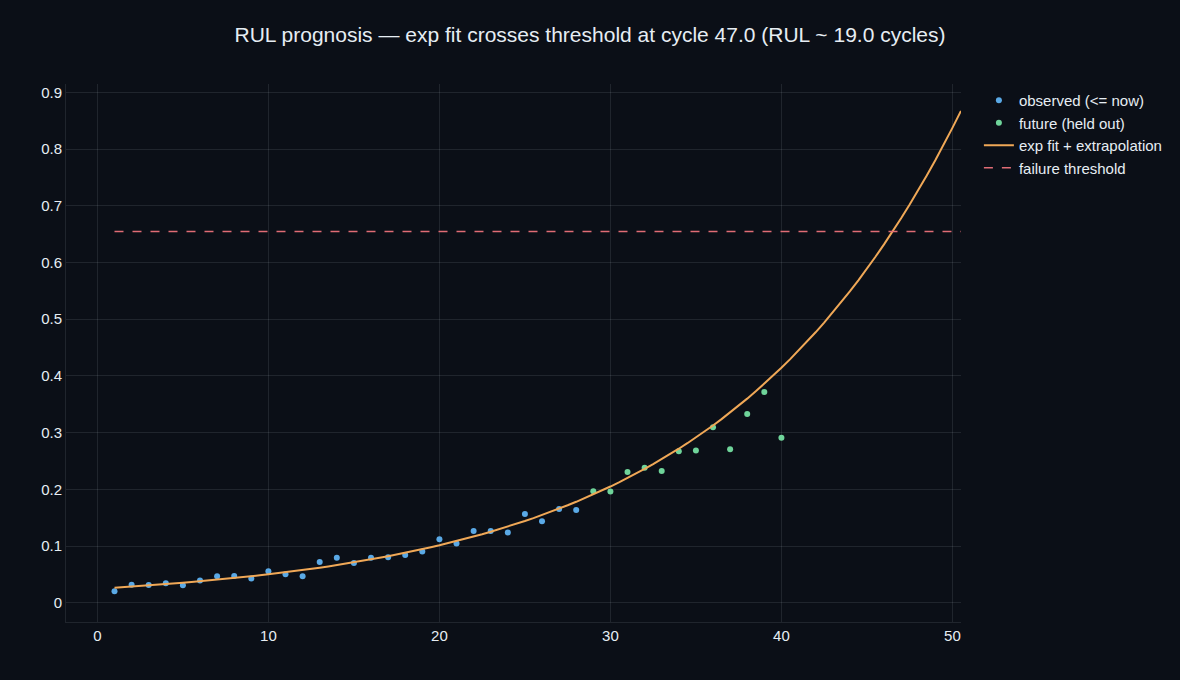Screen dimensions: 1180x680
Task: Click the green future legend marker dot
Action: (x=999, y=123)
